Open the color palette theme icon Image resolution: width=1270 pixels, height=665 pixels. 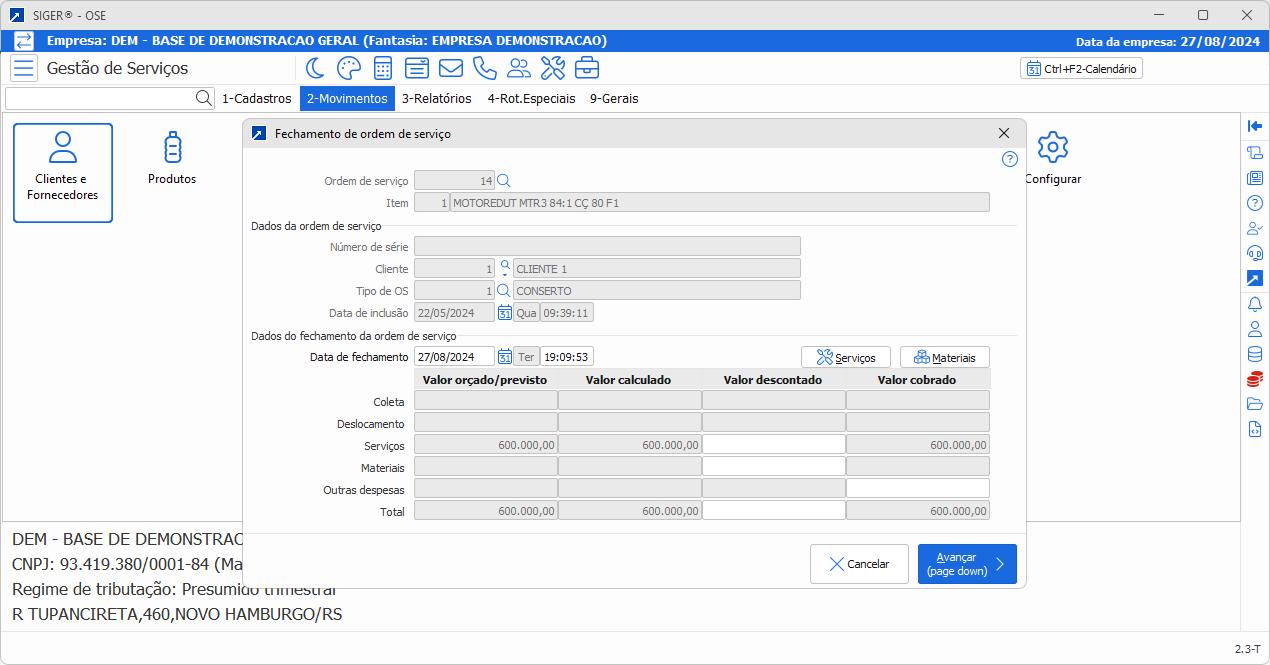[348, 68]
